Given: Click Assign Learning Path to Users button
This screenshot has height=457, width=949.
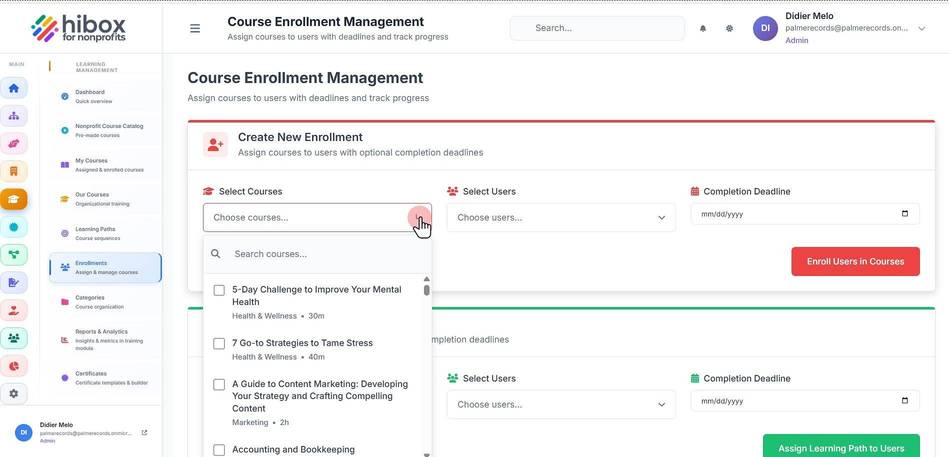Looking at the screenshot, I should [x=841, y=447].
